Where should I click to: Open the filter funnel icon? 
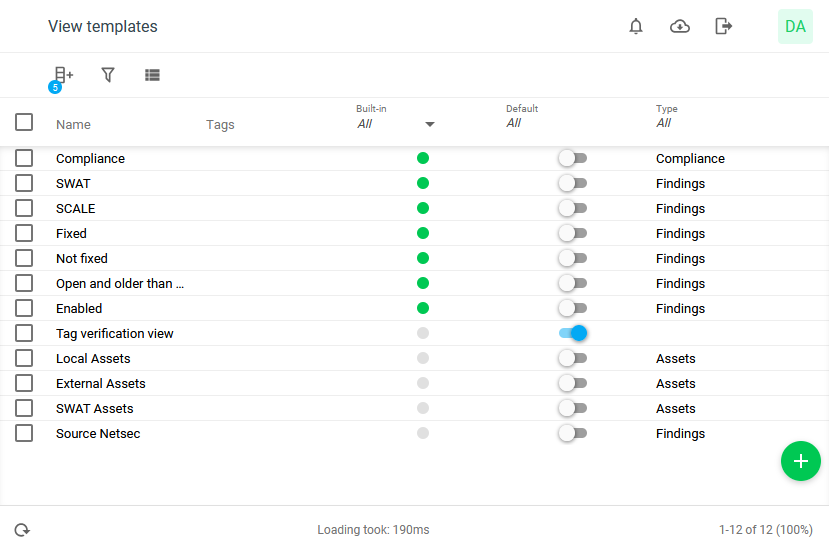coord(108,75)
